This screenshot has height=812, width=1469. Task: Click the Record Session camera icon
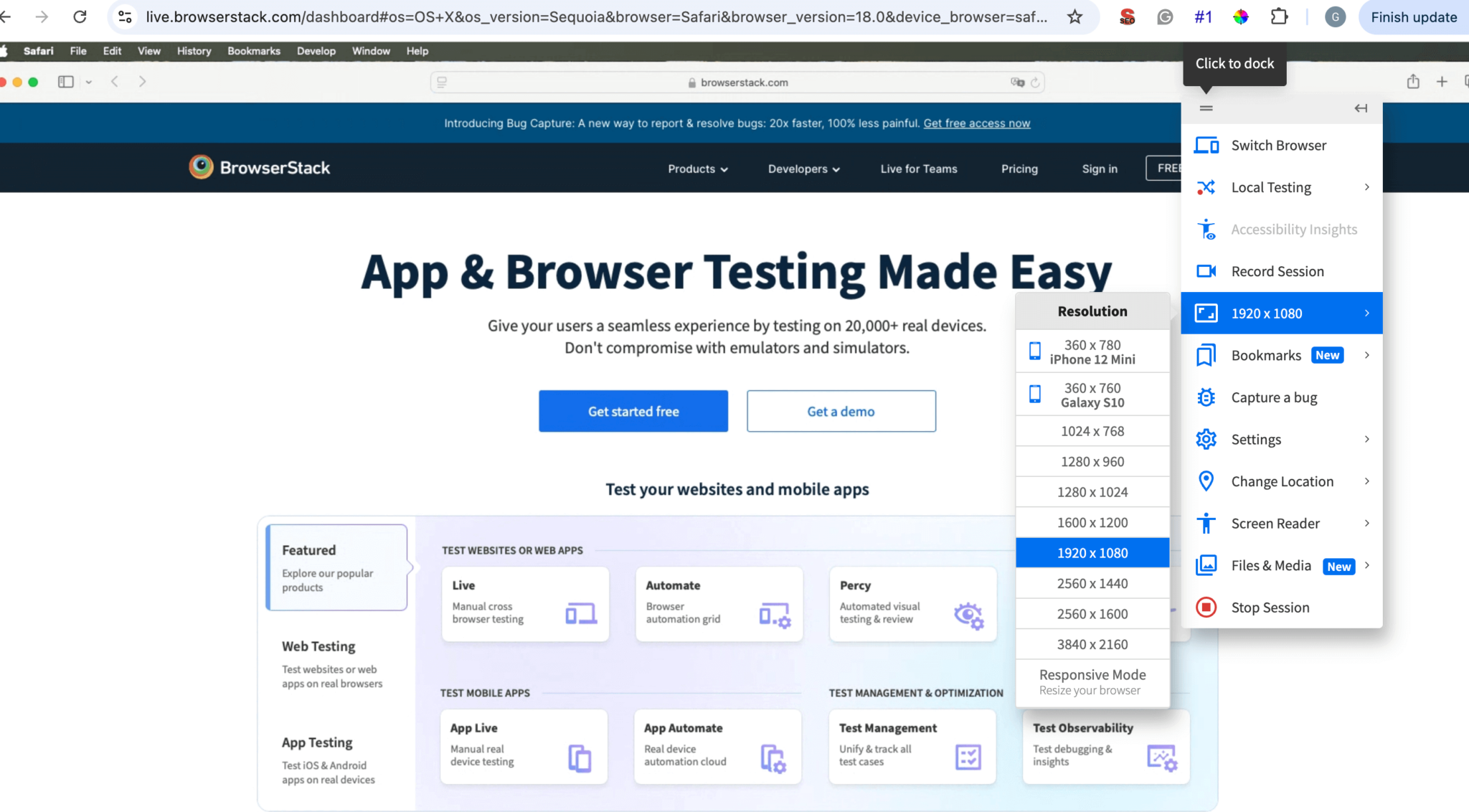[1206, 271]
